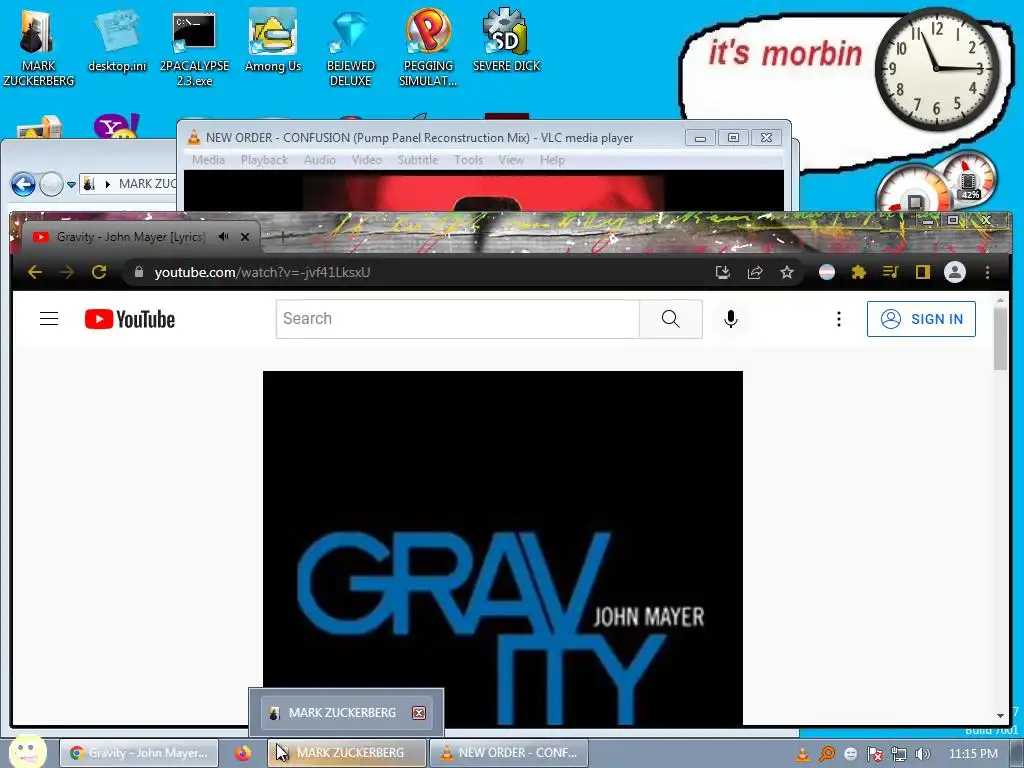Go forward in Chrome

pos(67,272)
